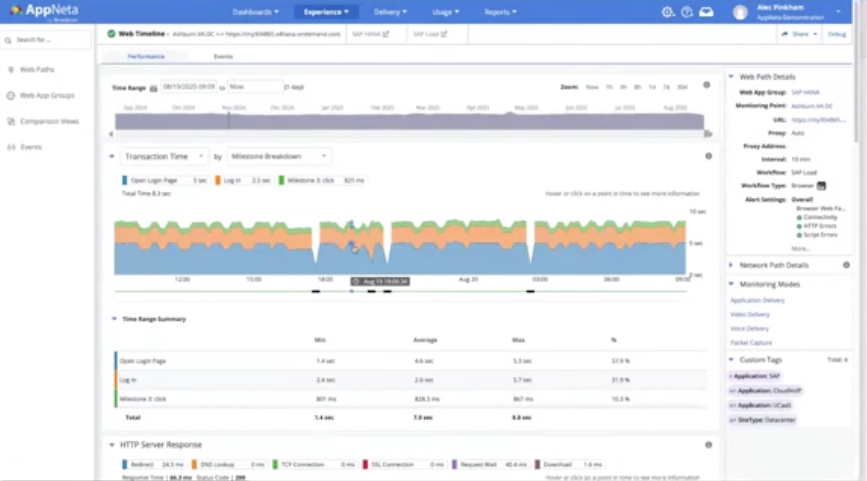867x481 pixels.
Task: Click the AppNeta logo
Action: click(x=44, y=11)
